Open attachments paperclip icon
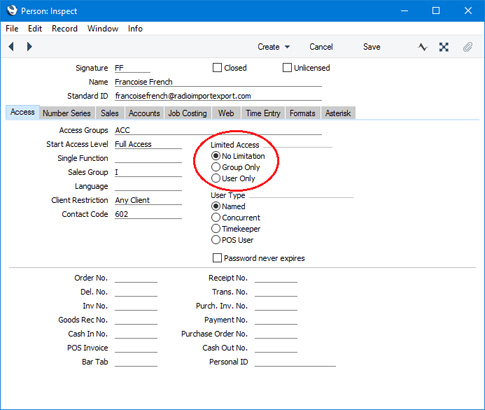The image size is (485, 410). 468,47
